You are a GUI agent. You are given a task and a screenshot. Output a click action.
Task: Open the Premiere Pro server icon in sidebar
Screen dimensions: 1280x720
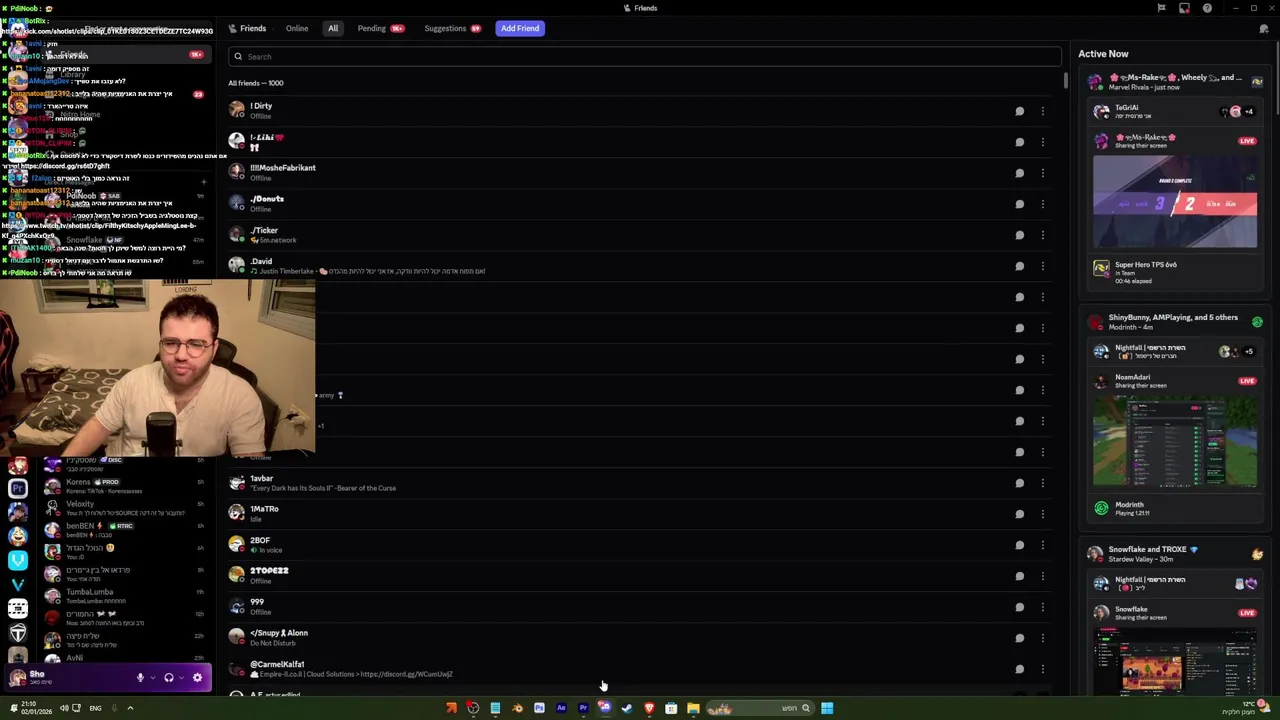(x=18, y=489)
